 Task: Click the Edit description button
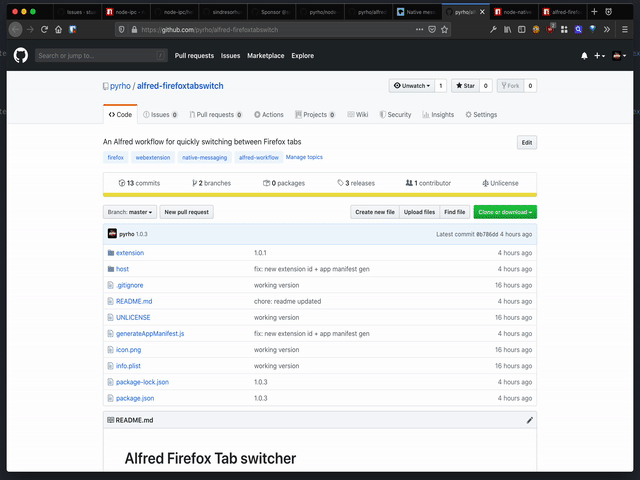[527, 142]
